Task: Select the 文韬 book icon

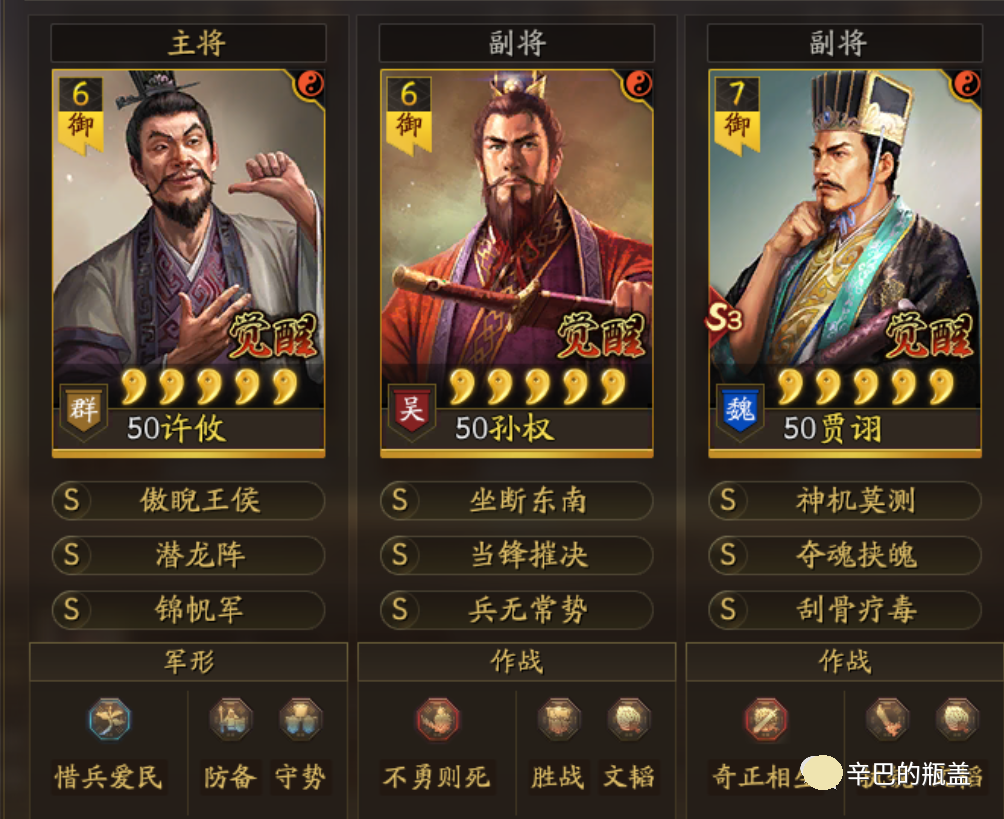Action: (629, 720)
